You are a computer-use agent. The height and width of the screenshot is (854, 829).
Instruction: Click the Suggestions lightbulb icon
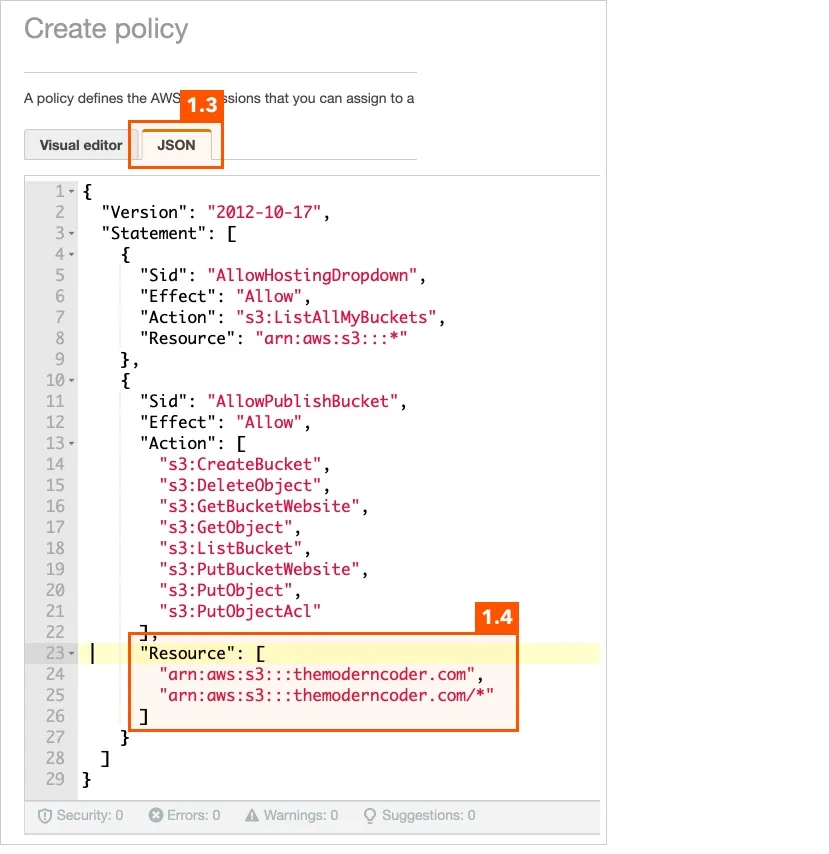(370, 815)
